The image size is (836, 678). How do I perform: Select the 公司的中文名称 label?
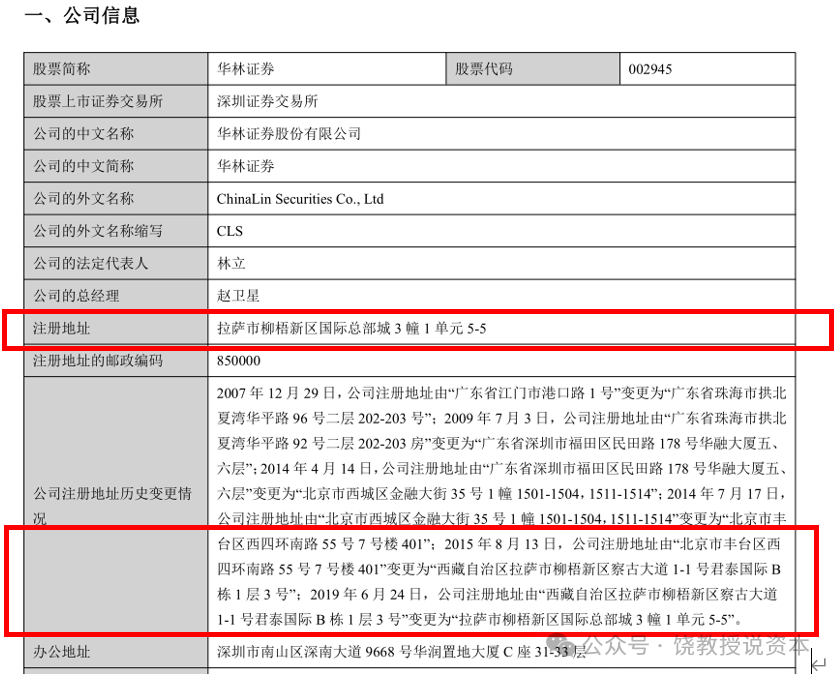(83, 134)
